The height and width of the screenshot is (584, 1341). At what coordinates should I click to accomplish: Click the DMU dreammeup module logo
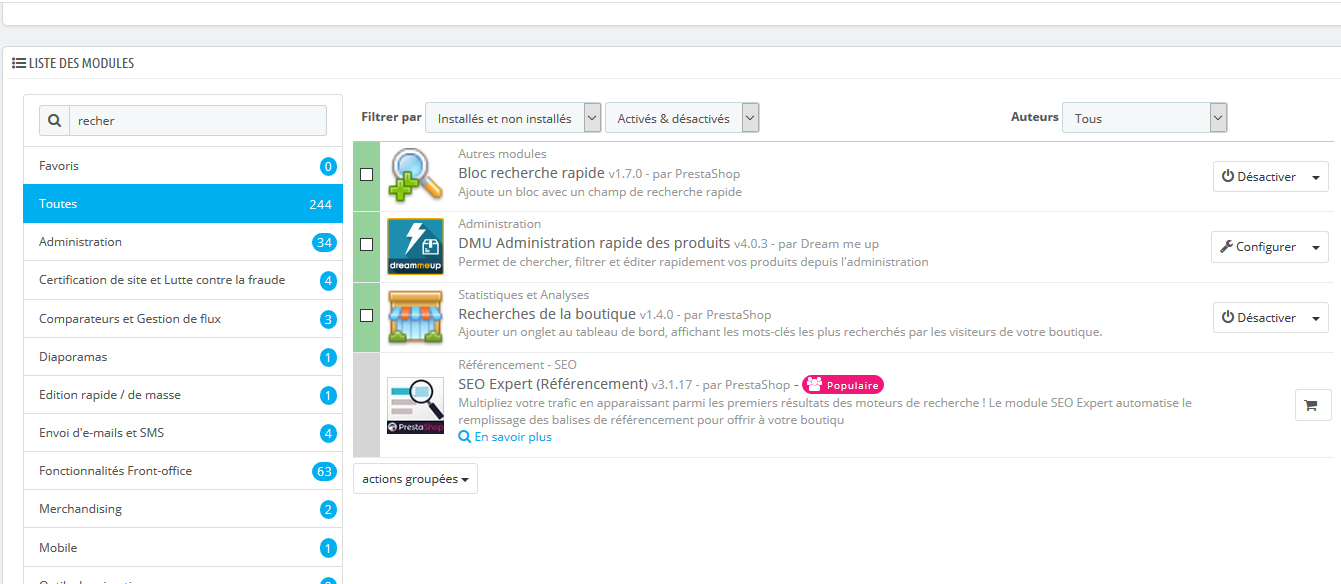(415, 246)
